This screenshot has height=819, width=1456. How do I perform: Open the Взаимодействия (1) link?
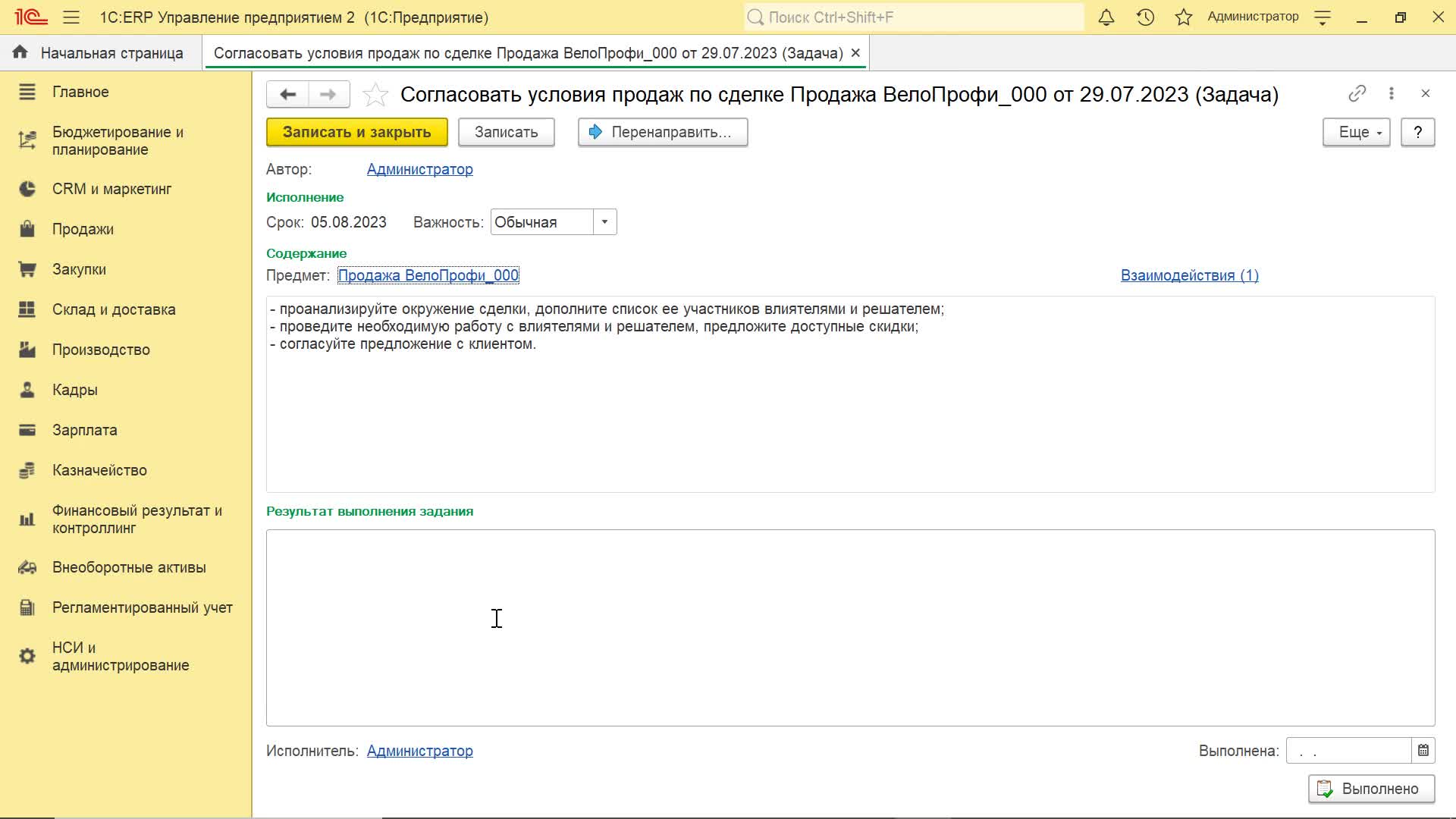click(1190, 275)
